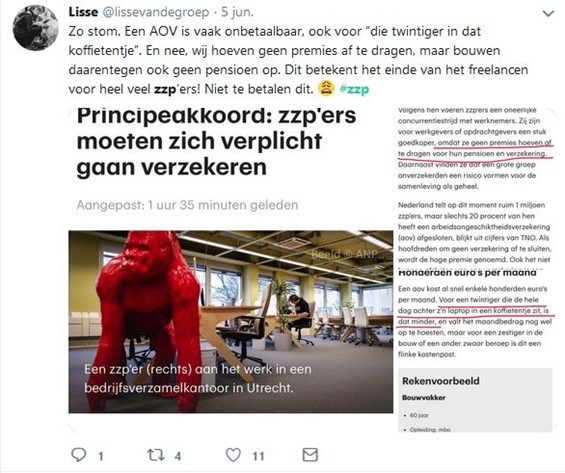Viewport: 565px width, 473px height.
Task: Like the tweet with the heart icon
Action: [233, 455]
